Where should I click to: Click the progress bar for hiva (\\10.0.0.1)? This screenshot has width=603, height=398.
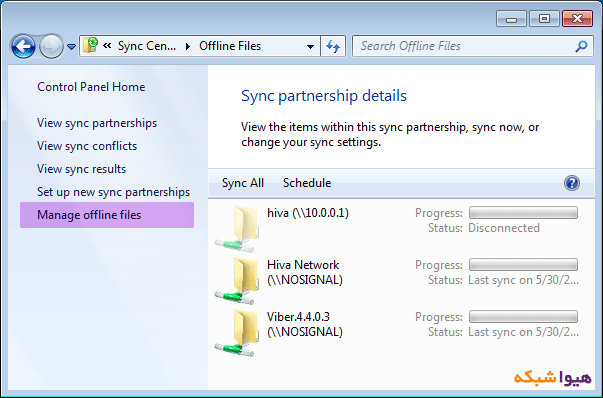(x=523, y=213)
